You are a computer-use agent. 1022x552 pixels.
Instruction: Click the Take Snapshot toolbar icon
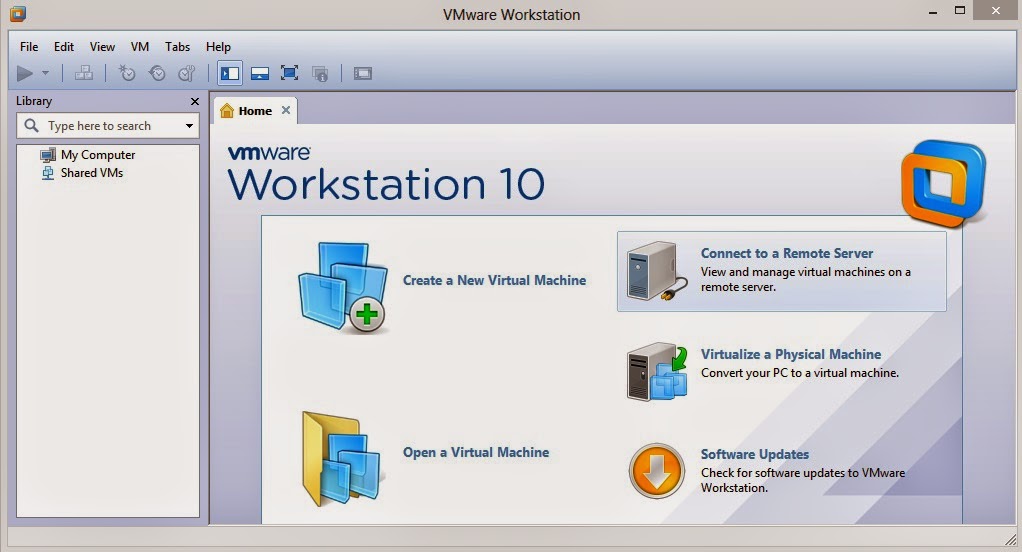click(126, 73)
